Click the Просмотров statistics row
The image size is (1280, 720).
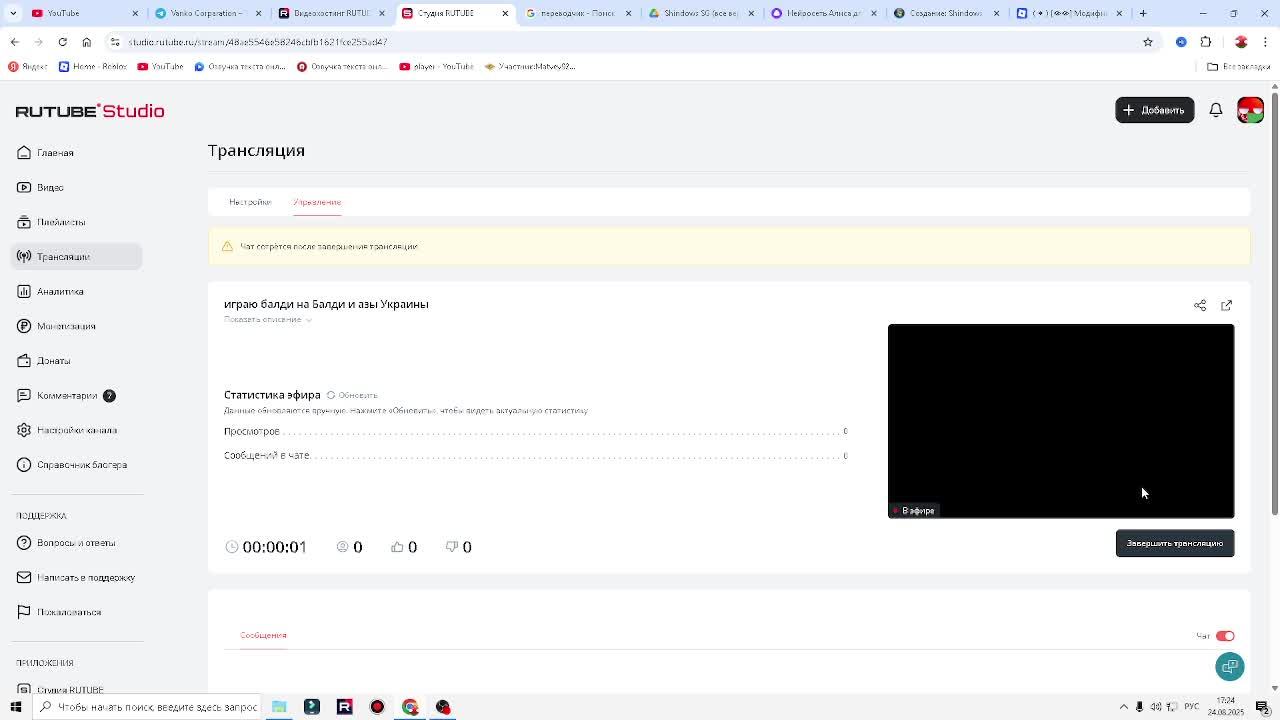[x=535, y=431]
